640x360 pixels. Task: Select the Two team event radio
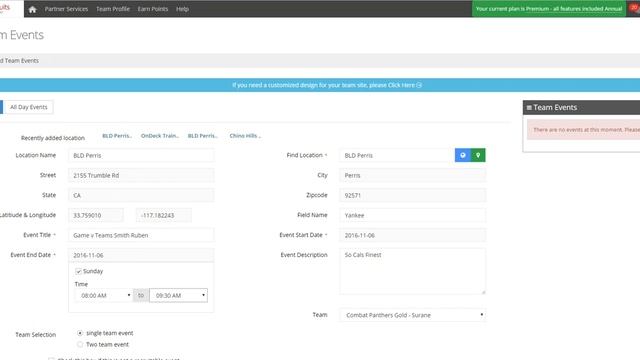(80, 344)
